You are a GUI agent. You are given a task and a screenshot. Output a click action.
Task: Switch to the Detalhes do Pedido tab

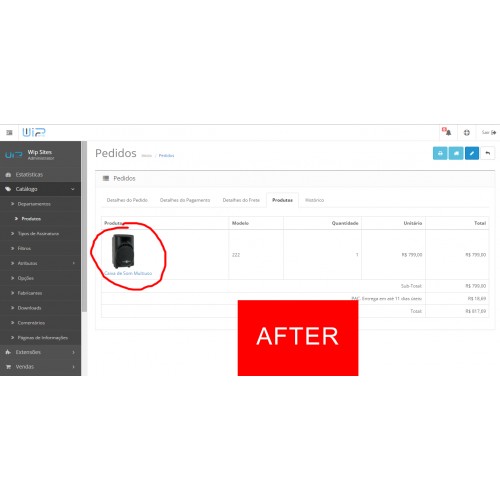(127, 200)
